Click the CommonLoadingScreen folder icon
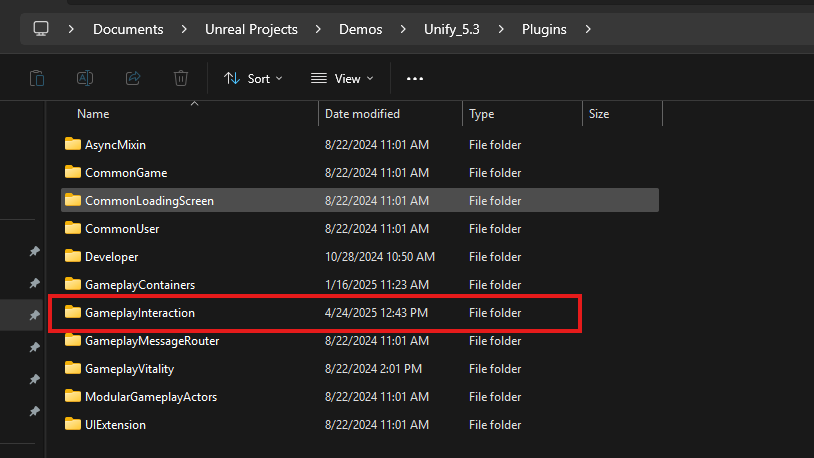The width and height of the screenshot is (814, 458). (x=73, y=200)
